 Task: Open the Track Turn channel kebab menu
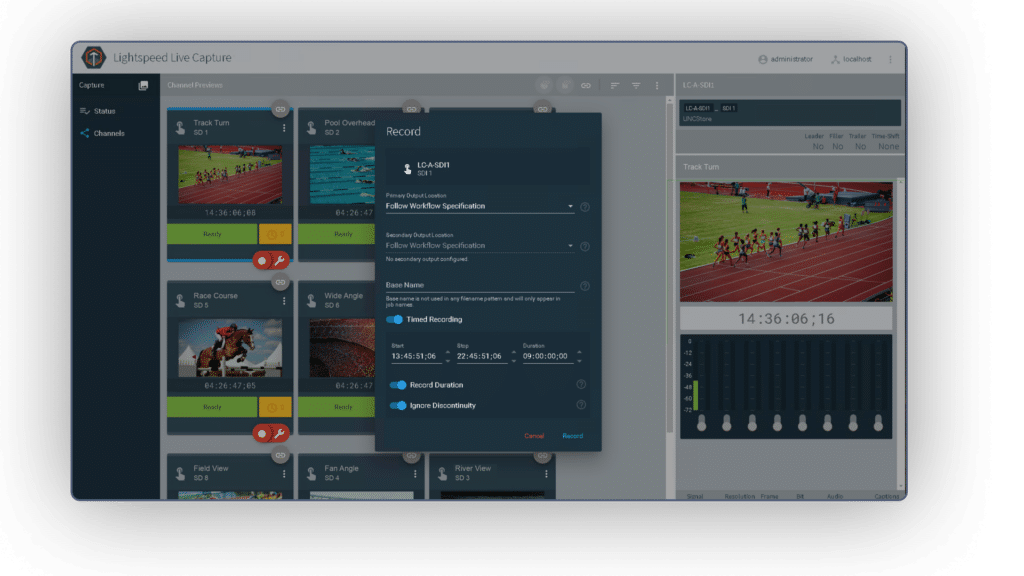click(284, 126)
